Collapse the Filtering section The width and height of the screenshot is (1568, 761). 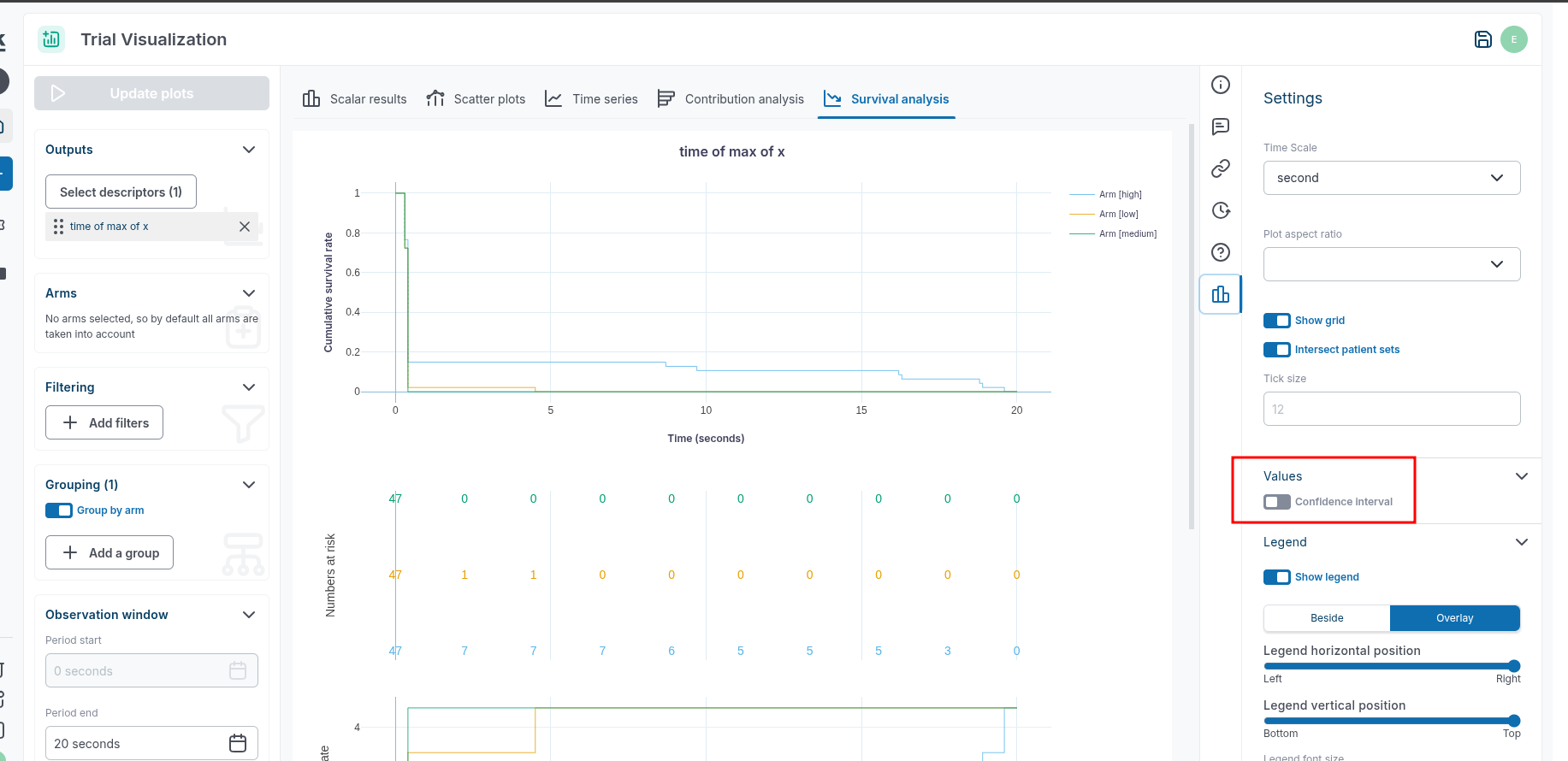click(249, 387)
